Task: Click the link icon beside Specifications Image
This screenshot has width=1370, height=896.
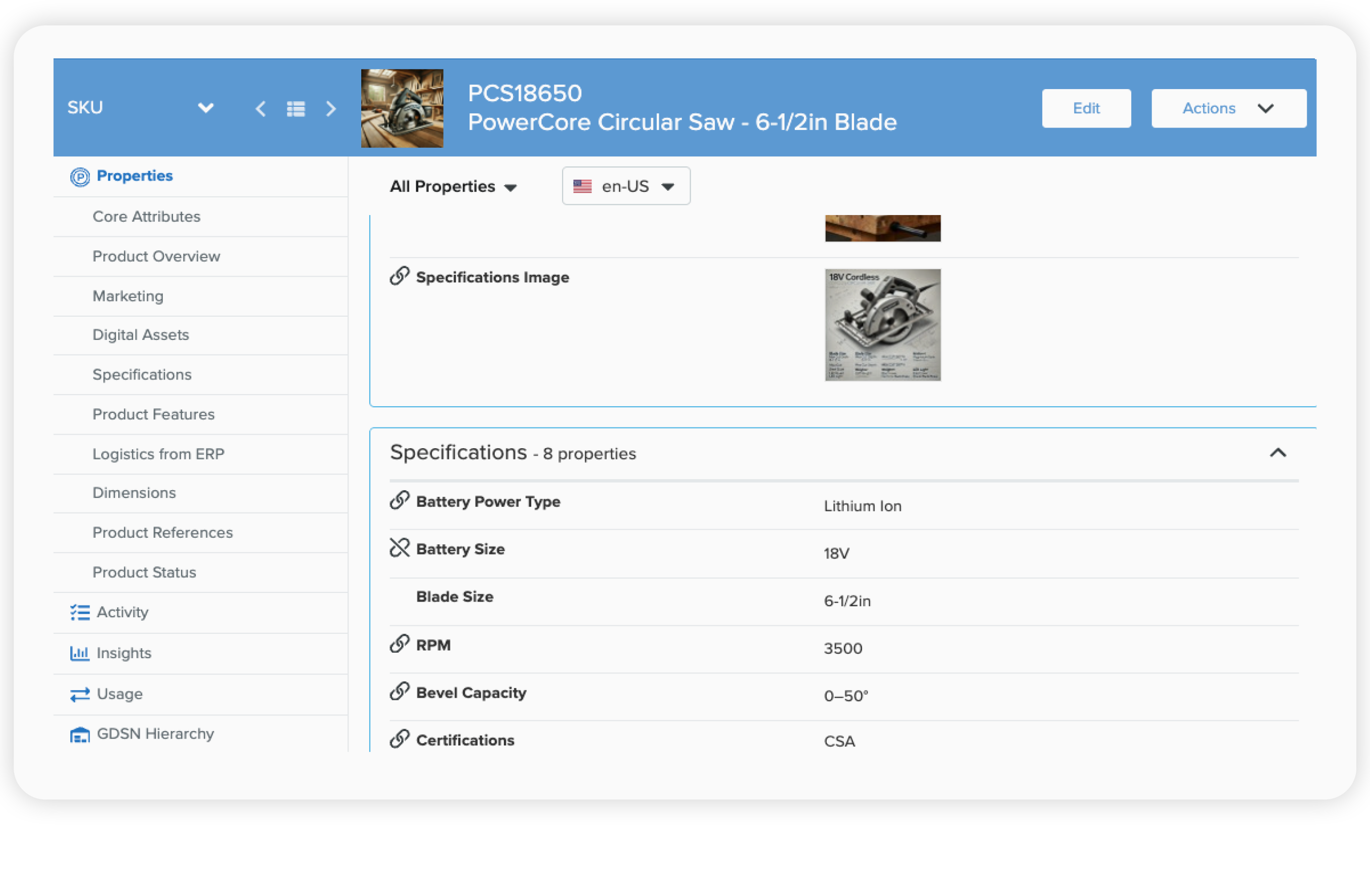Action: [400, 276]
